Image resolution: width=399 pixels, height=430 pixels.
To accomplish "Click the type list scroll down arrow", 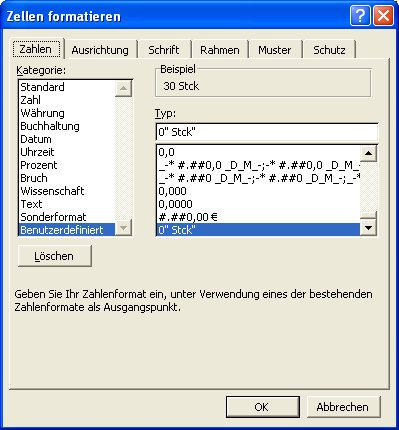I will pyautogui.click(x=368, y=228).
